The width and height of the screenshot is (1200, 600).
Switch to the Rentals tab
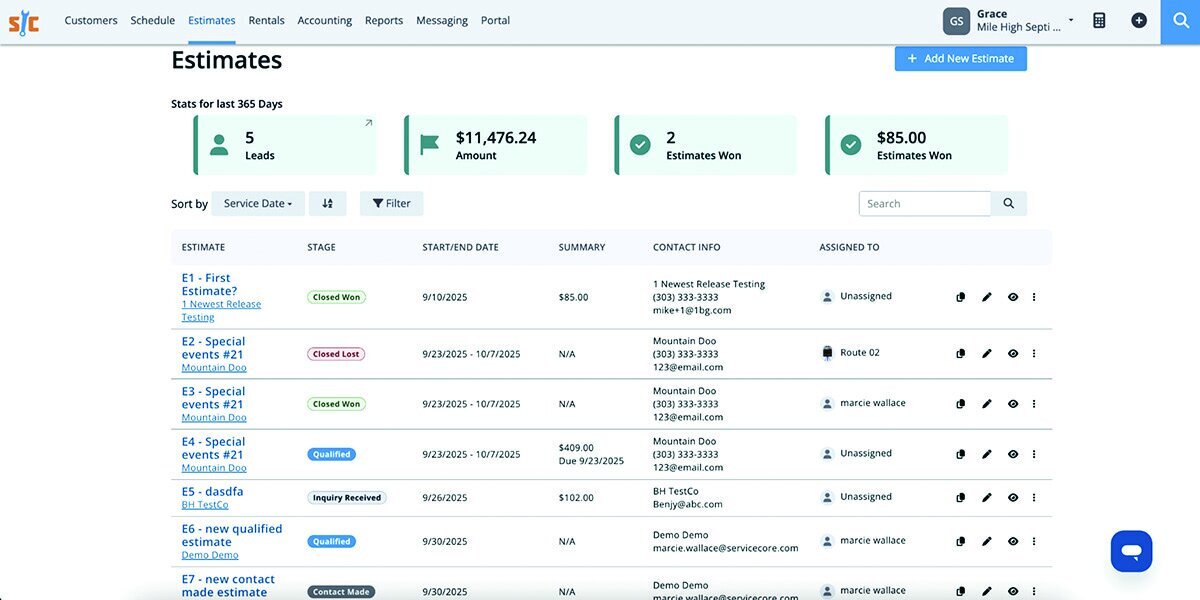(266, 20)
